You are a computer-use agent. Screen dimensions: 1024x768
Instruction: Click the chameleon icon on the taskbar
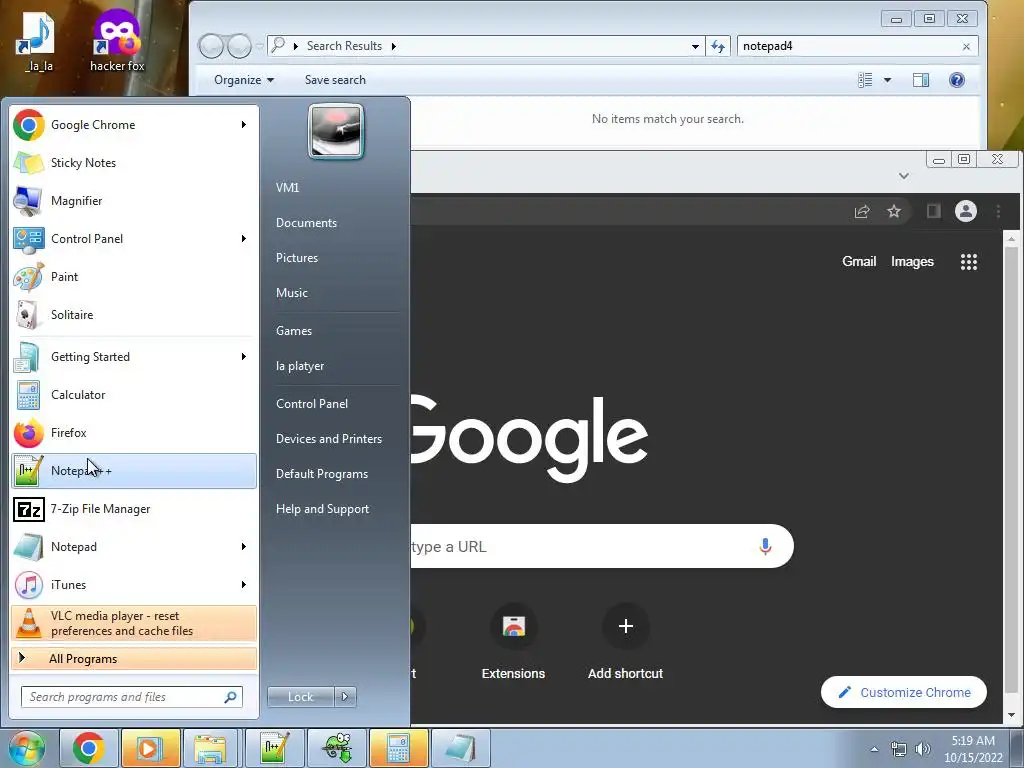click(336, 748)
